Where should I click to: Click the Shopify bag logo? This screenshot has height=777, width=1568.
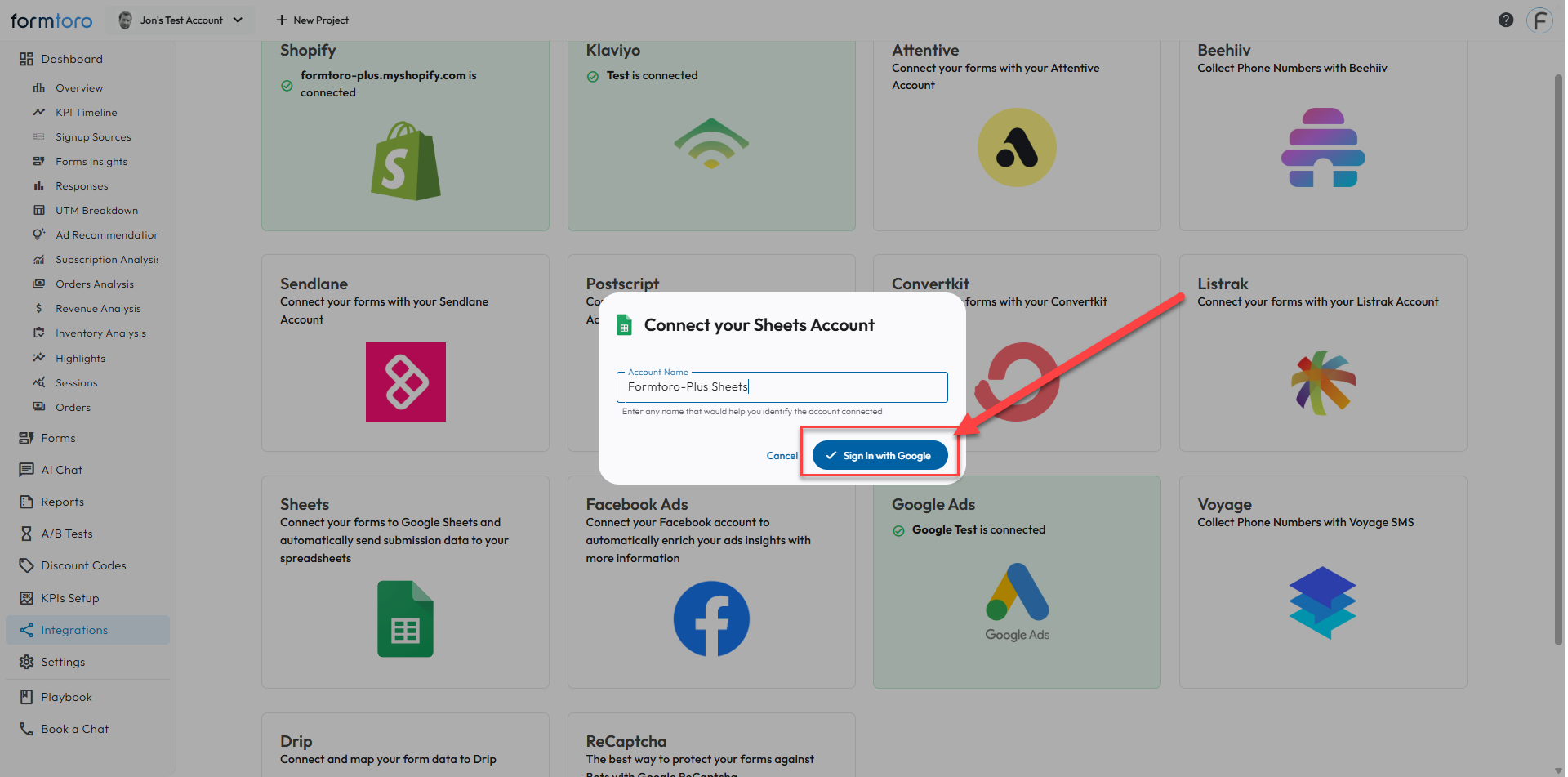click(x=405, y=161)
